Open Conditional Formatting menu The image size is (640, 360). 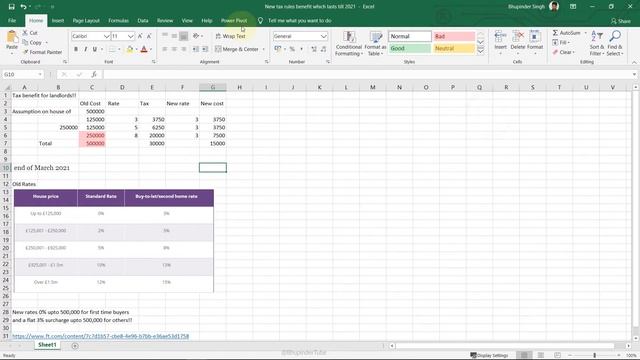[349, 43]
